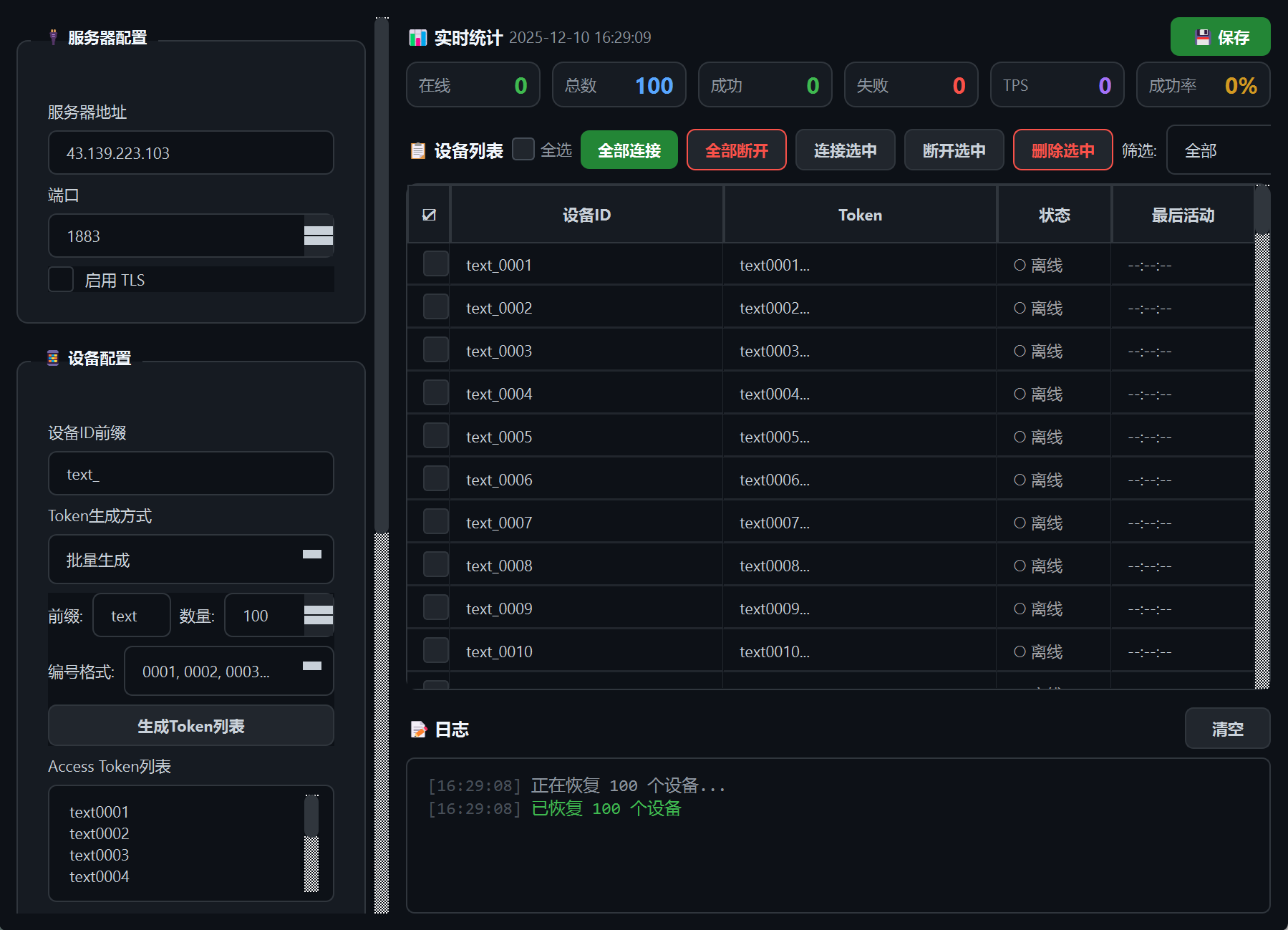Click the 端口 field stepper control
Image resolution: width=1288 pixels, height=930 pixels.
(319, 236)
